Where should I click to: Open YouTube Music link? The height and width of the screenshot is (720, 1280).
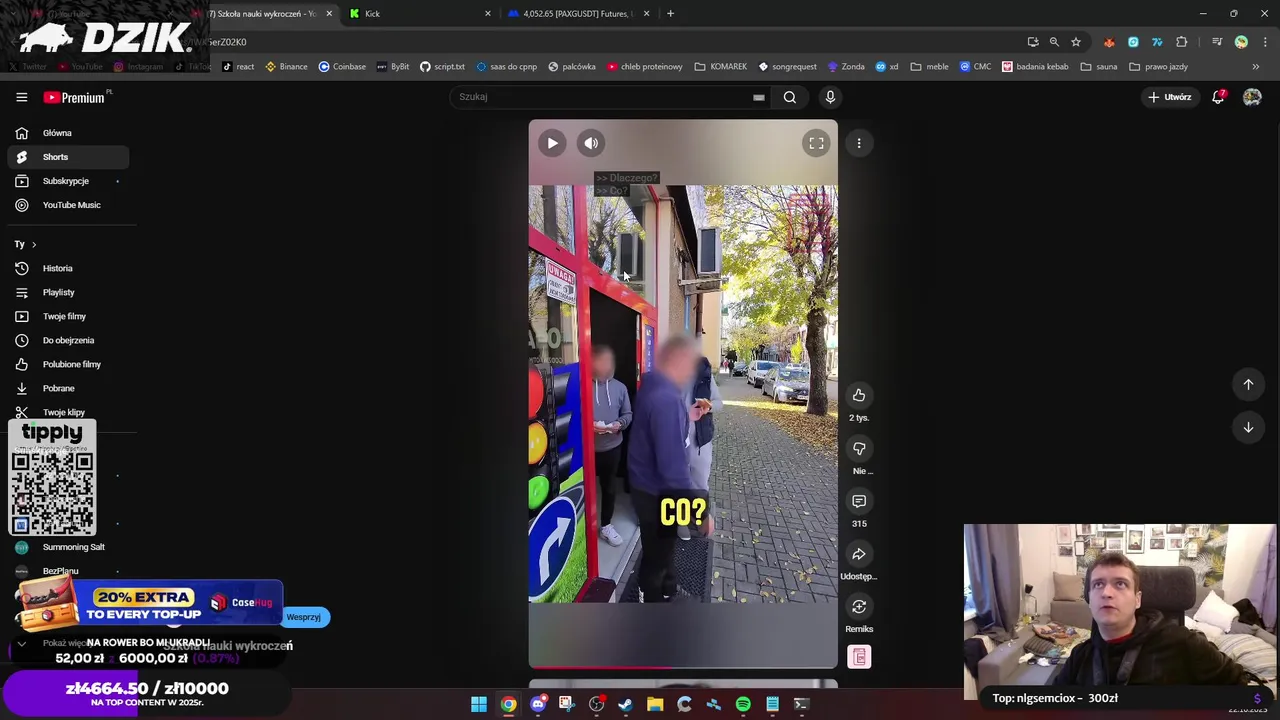(68, 205)
